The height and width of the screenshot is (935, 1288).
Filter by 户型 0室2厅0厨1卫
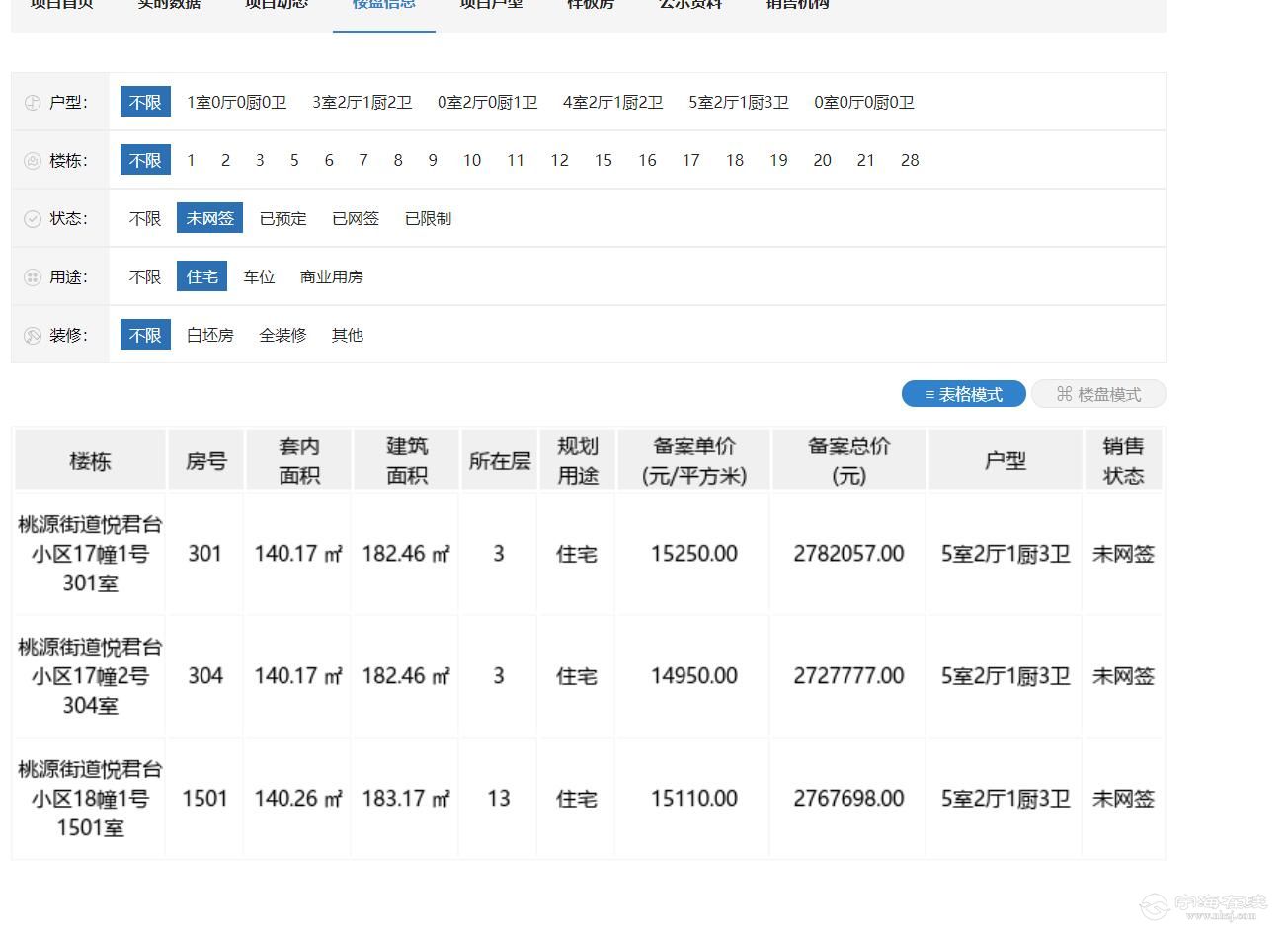point(487,102)
